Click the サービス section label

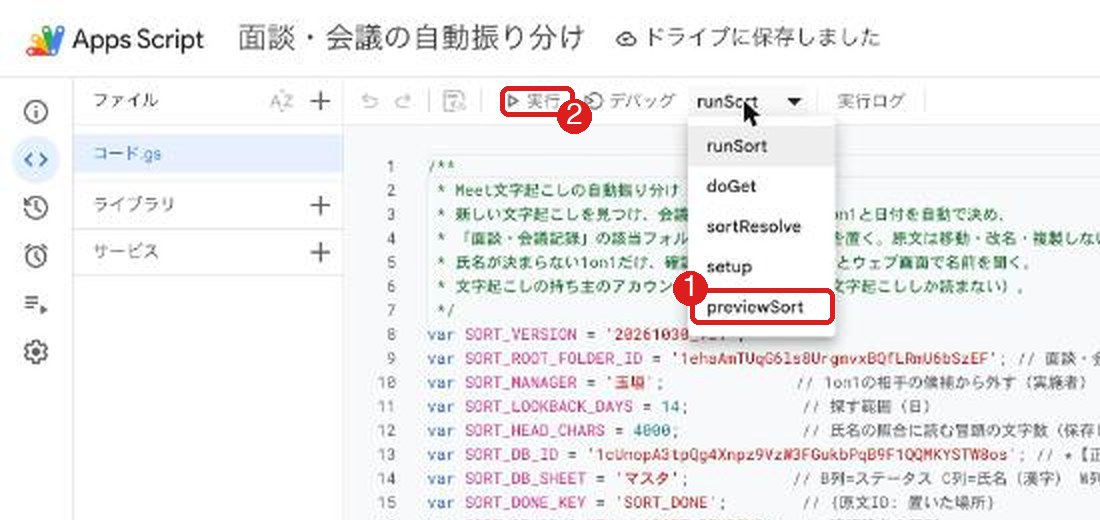(x=126, y=251)
